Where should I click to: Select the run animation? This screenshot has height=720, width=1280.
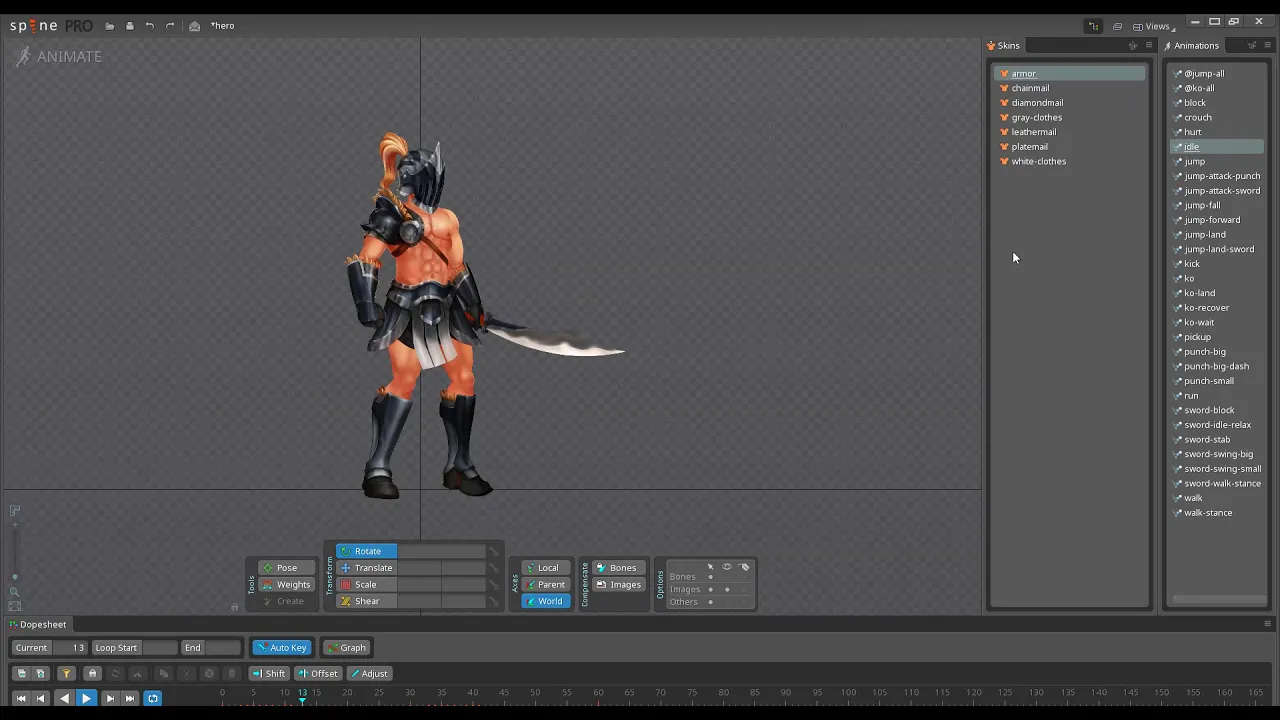[x=1191, y=396]
